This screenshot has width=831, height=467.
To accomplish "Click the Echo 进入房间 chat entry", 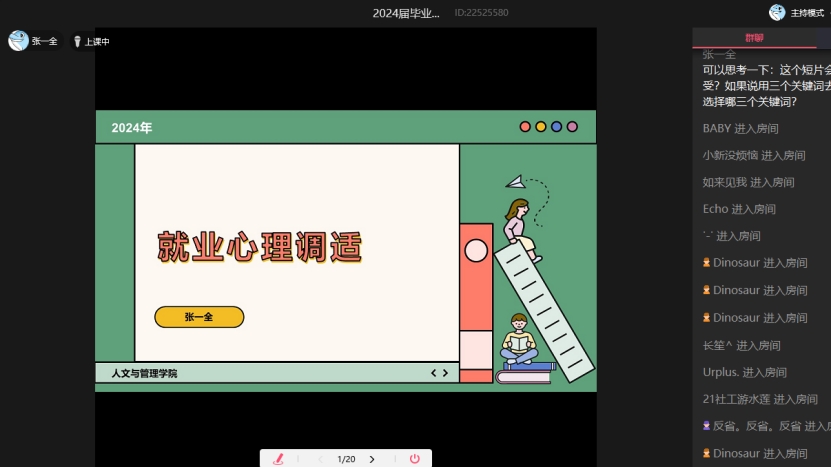I will click(739, 209).
